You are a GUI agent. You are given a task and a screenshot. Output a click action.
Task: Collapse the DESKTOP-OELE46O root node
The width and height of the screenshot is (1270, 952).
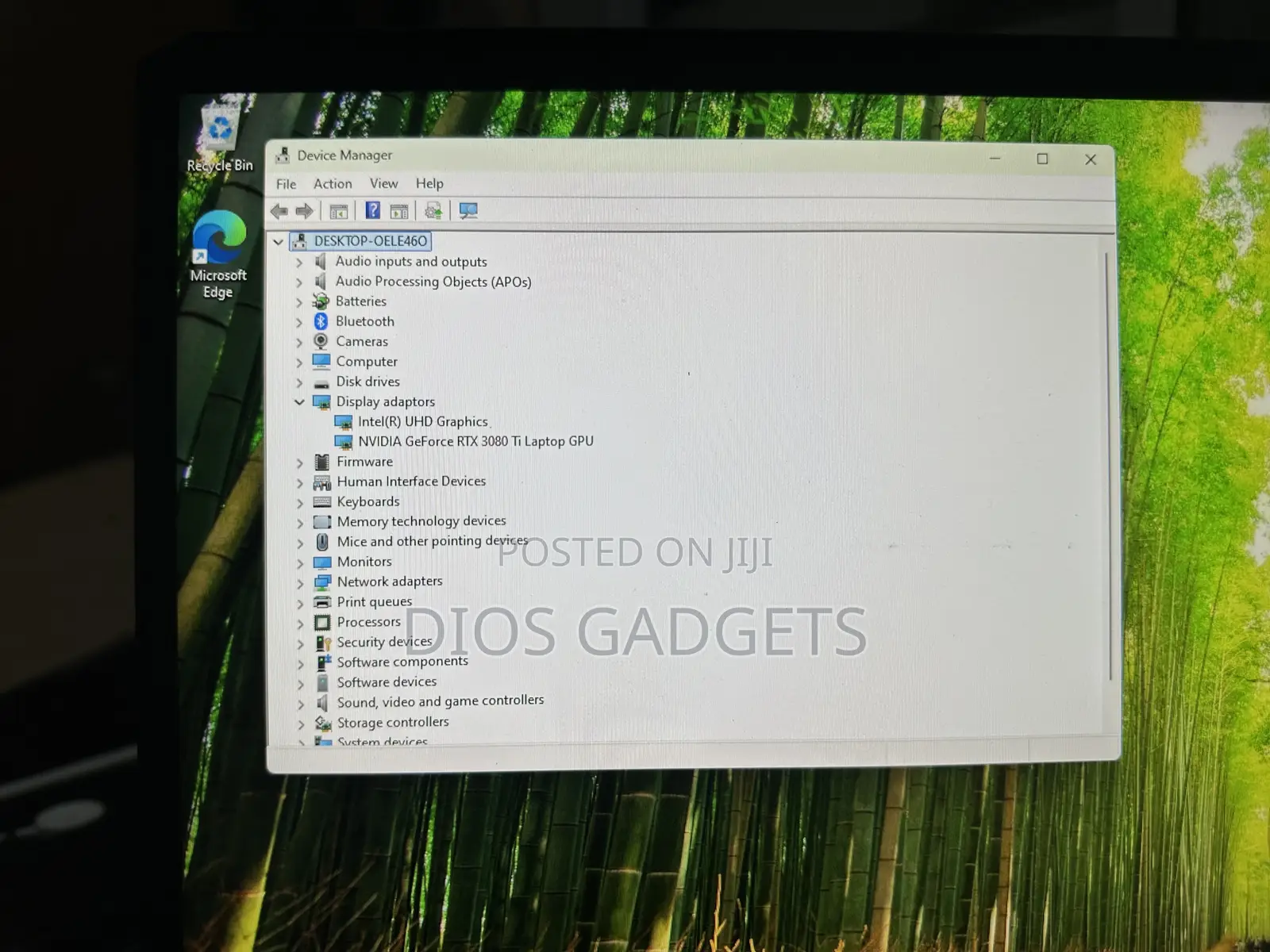click(x=278, y=241)
